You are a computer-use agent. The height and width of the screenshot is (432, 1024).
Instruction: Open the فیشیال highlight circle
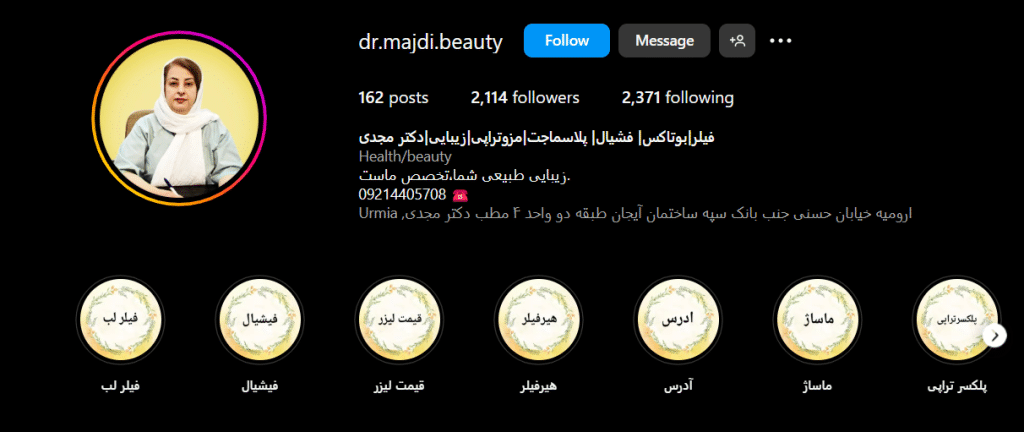click(259, 319)
